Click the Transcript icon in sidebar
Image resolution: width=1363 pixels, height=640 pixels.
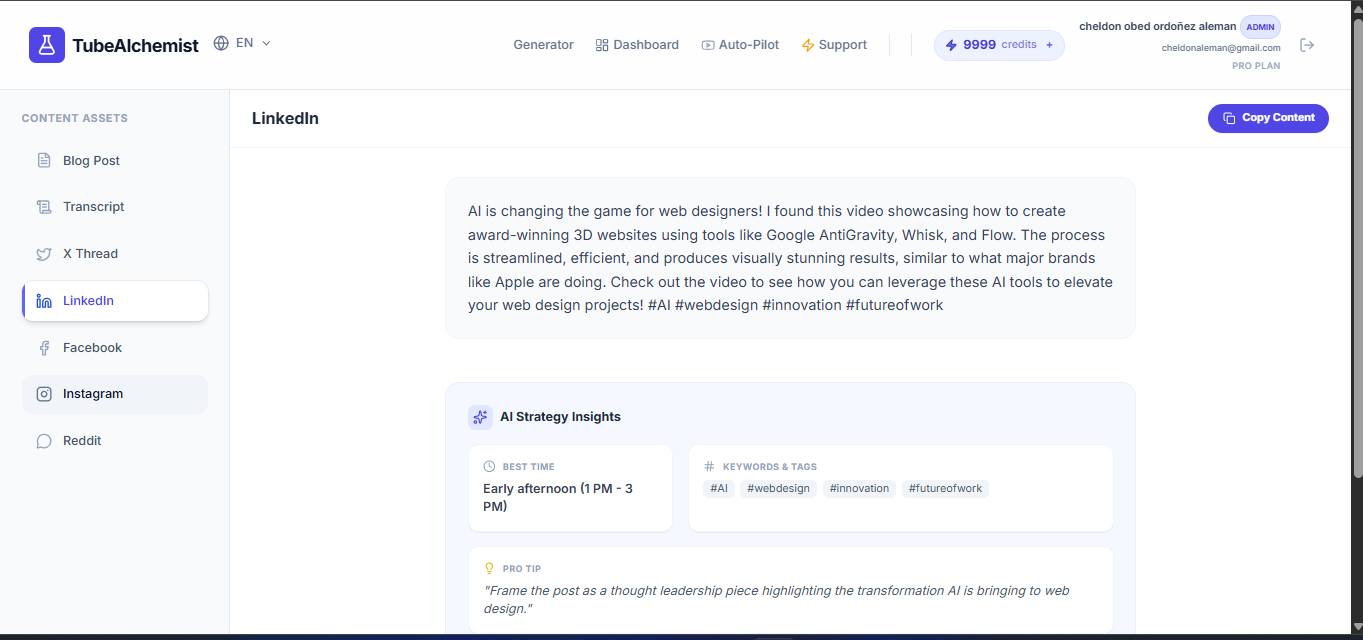pos(44,206)
